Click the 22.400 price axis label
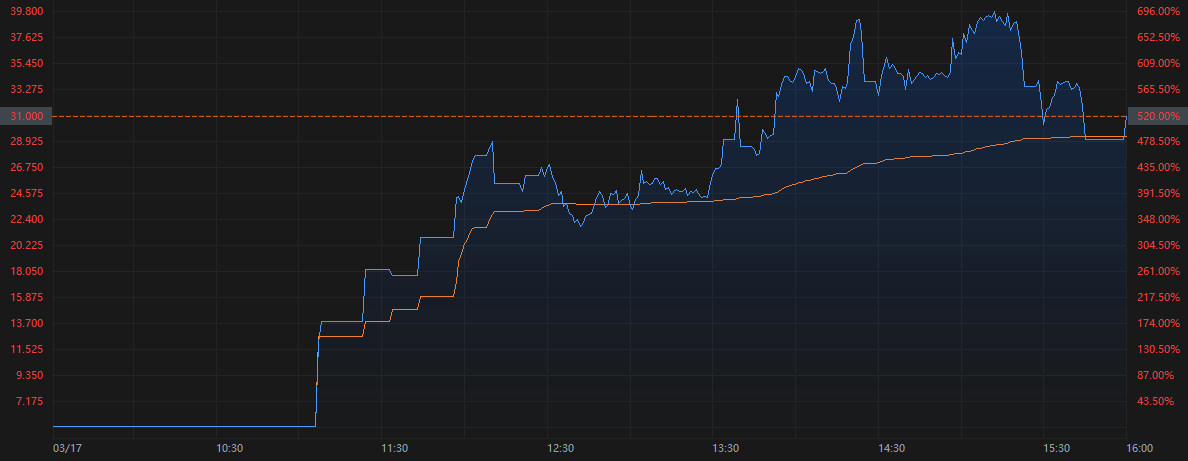1188x461 pixels. 27,219
